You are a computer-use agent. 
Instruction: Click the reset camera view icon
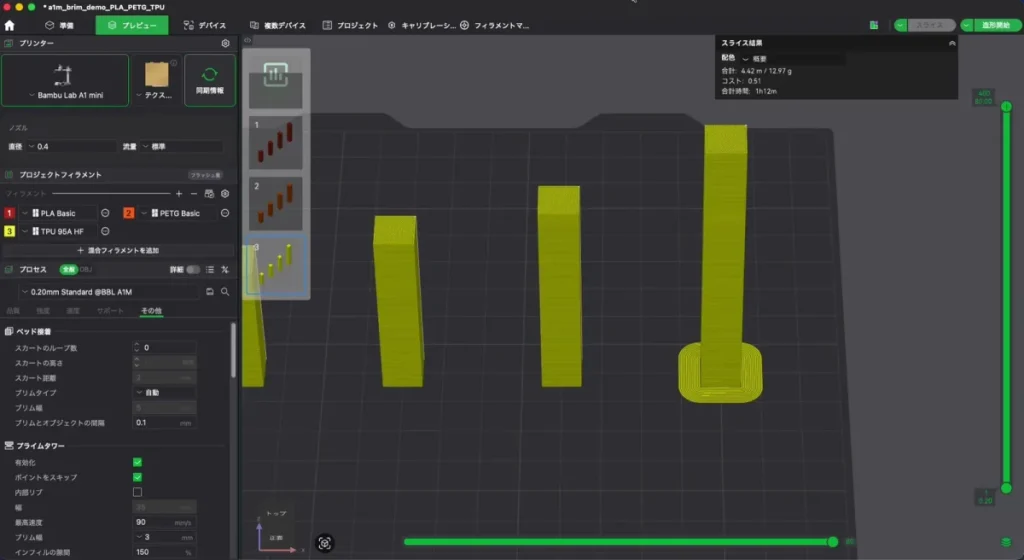pyautogui.click(x=325, y=543)
